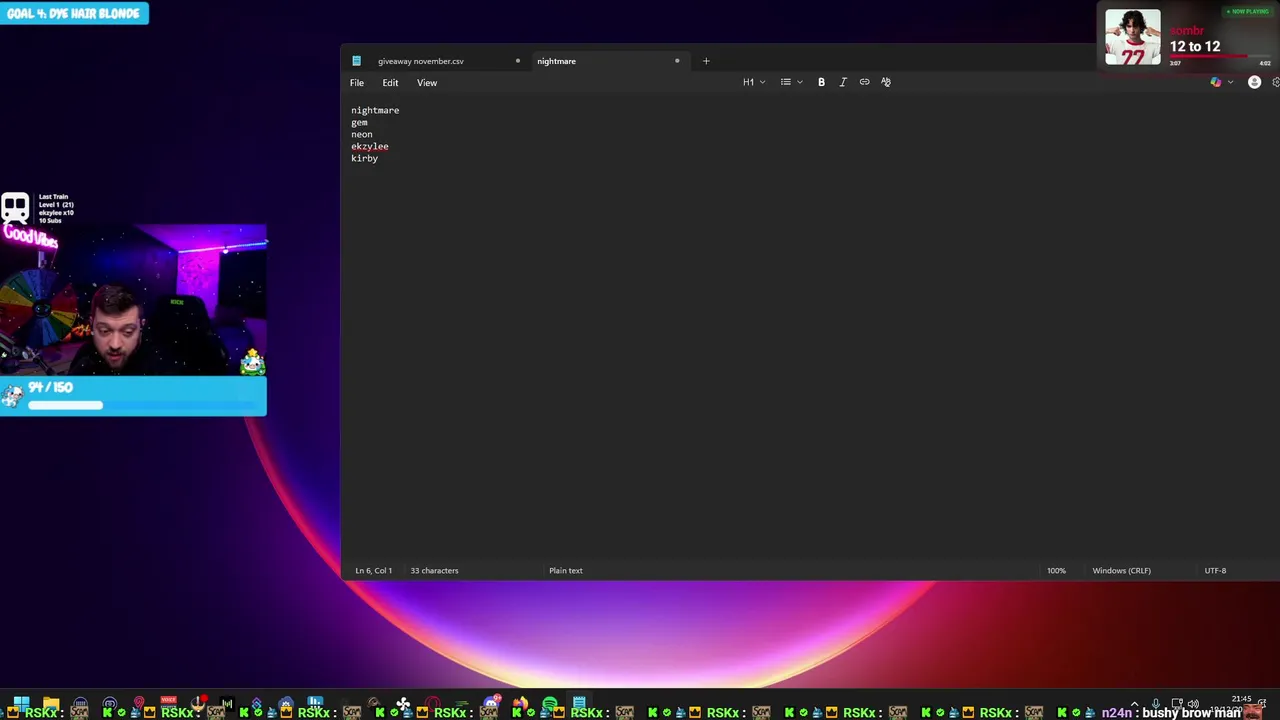
Task: Open the Copilot menu in Notepad
Action: click(1221, 82)
